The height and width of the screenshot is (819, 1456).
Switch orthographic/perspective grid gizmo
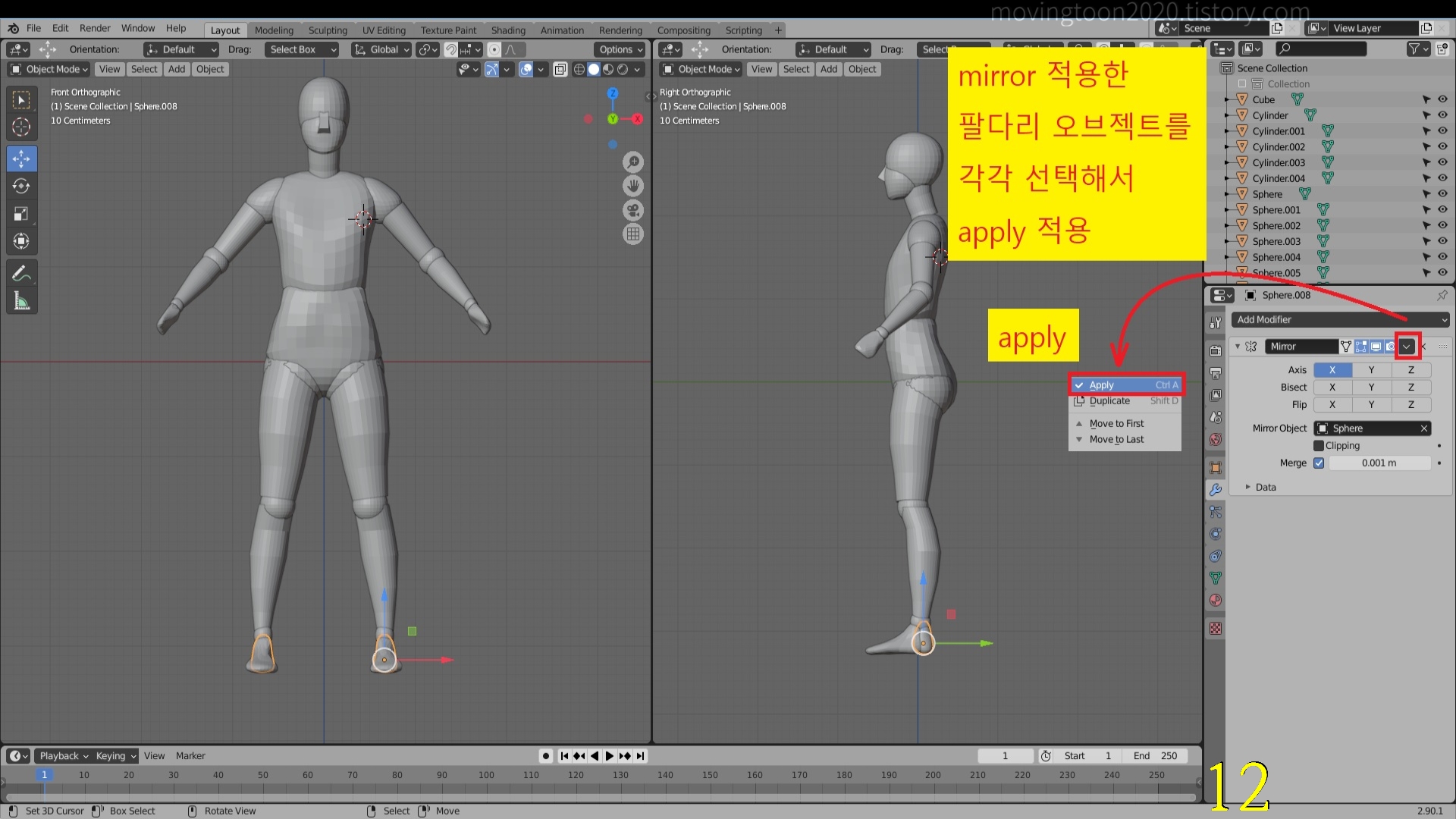[x=633, y=234]
